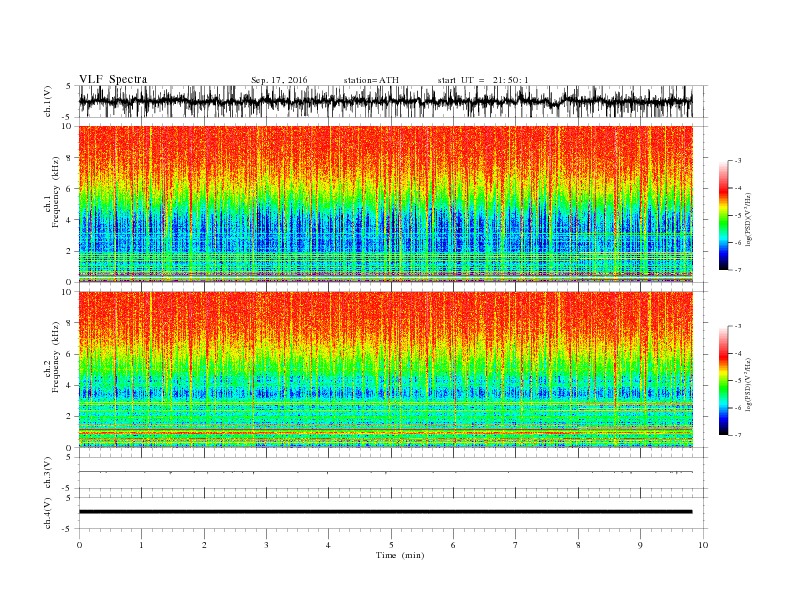Click time axis tick label "4"

coord(328,545)
